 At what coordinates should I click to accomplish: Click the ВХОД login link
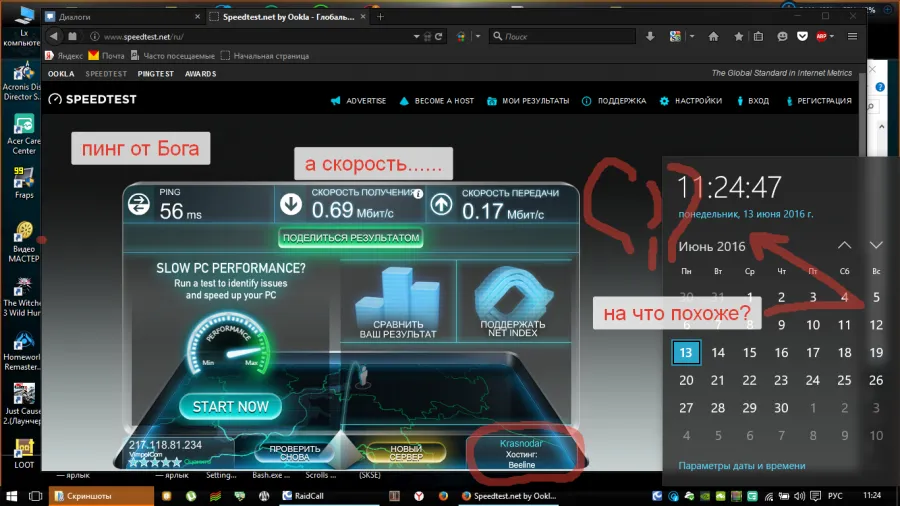click(752, 100)
